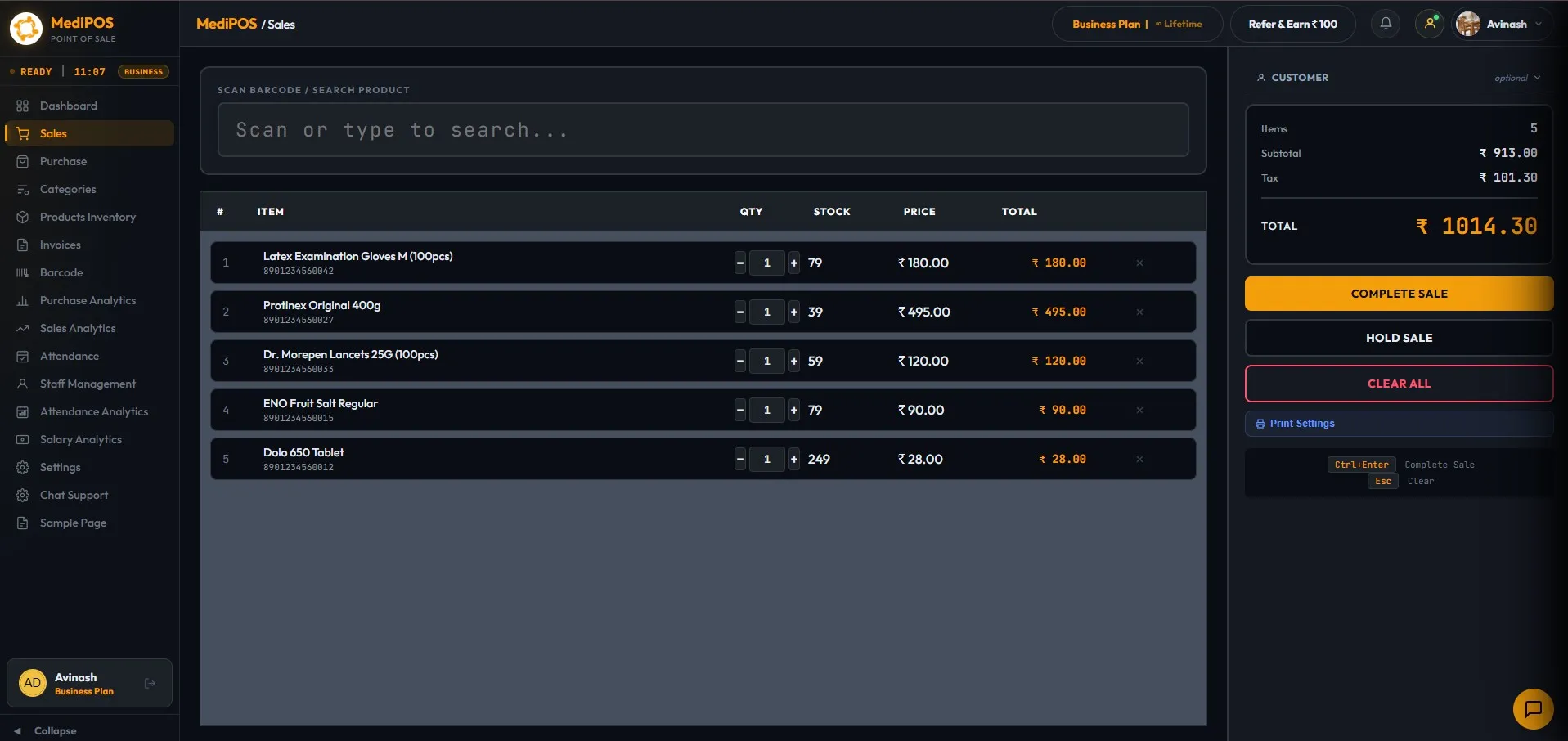Open Products Inventory
The width and height of the screenshot is (1568, 741).
(x=89, y=217)
